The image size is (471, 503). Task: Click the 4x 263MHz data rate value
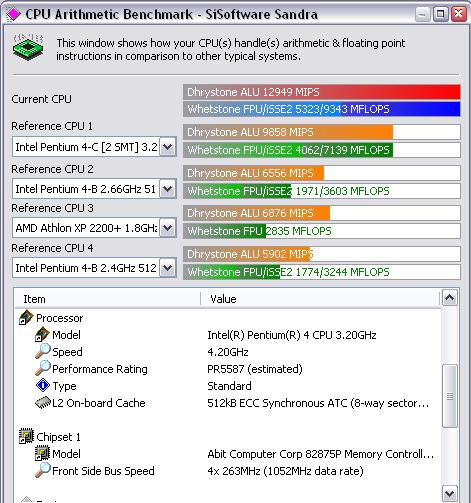pos(285,471)
